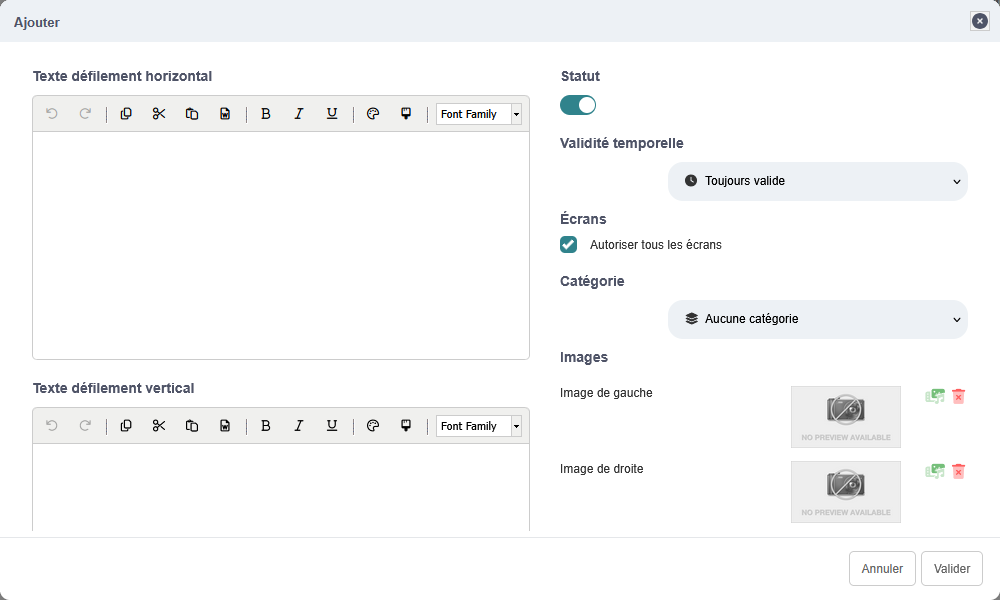Apply Italic in vertical text editor
This screenshot has height=600, width=1000.
298,426
